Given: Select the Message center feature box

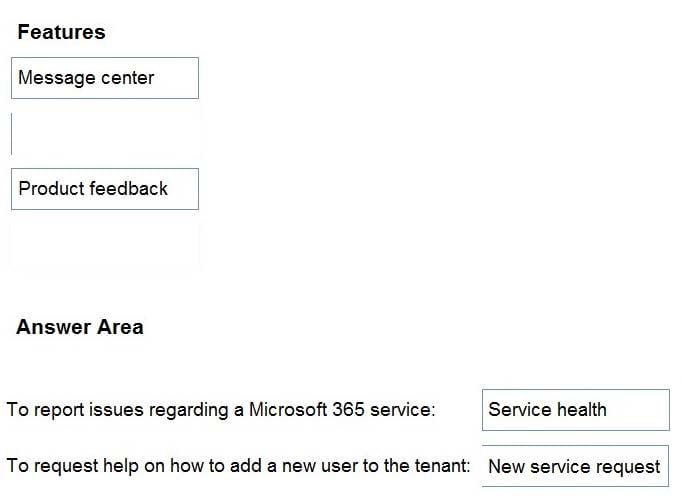Looking at the screenshot, I should [x=105, y=78].
